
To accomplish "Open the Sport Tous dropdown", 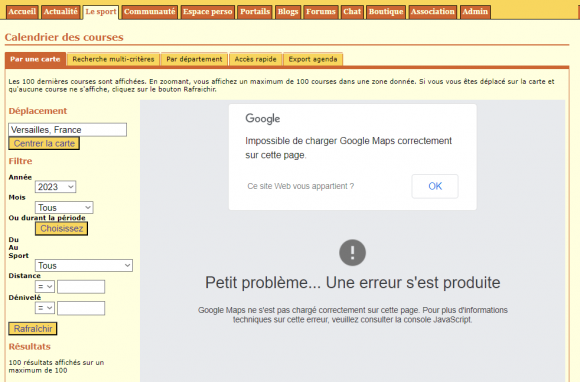I will click(84, 266).
